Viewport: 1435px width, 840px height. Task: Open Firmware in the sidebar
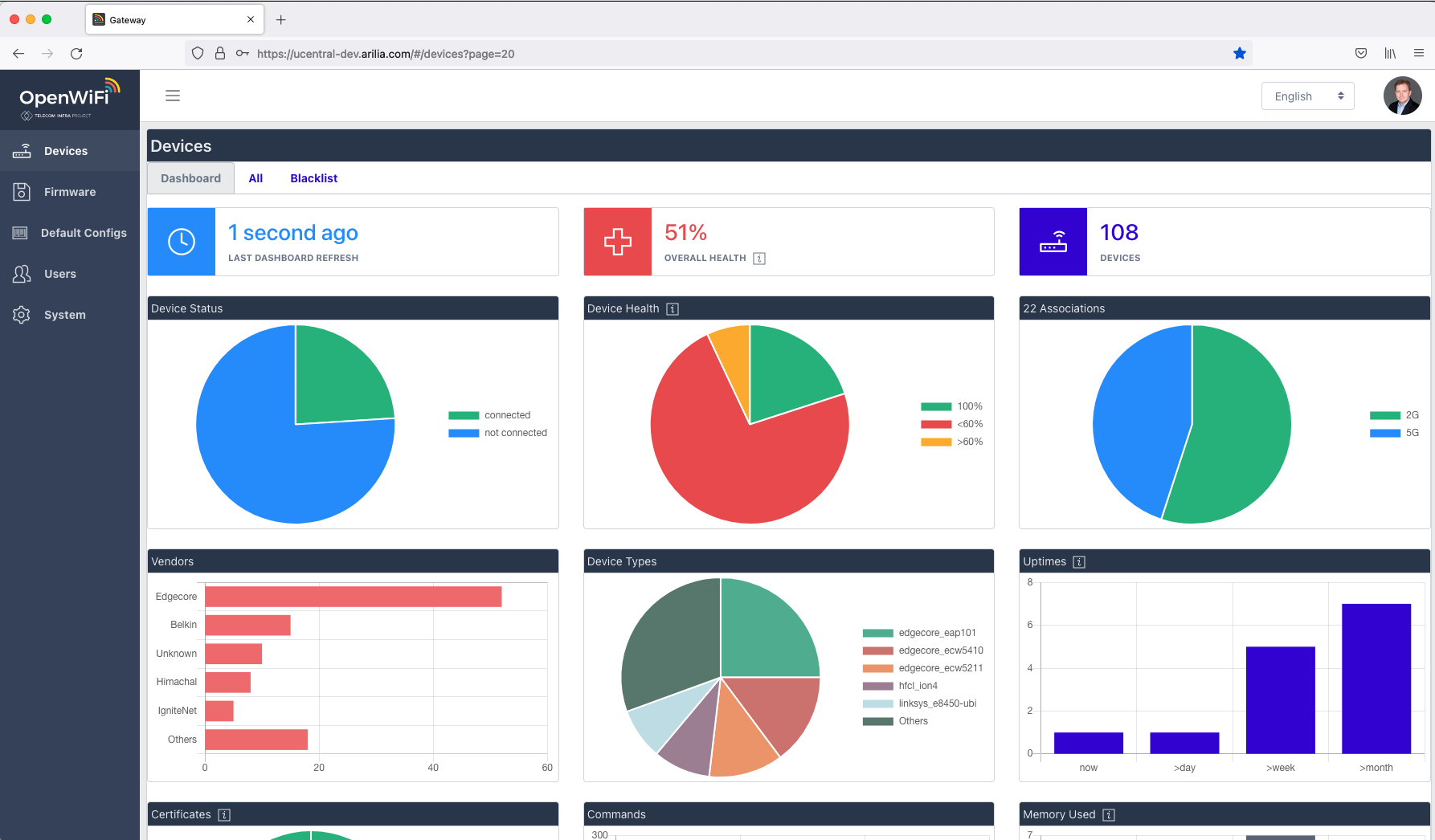tap(70, 192)
